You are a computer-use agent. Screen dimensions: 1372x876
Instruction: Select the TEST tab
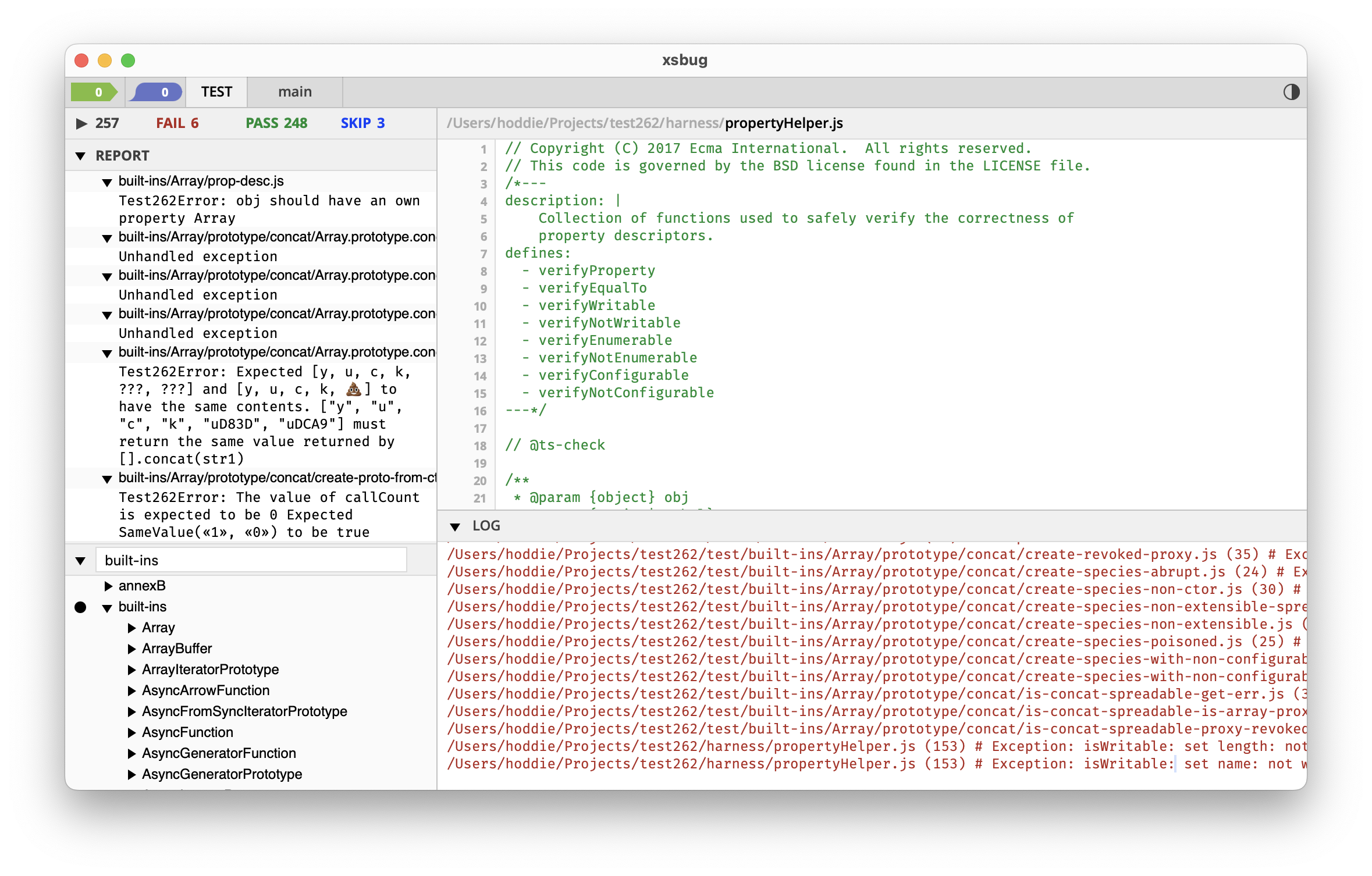tap(216, 92)
